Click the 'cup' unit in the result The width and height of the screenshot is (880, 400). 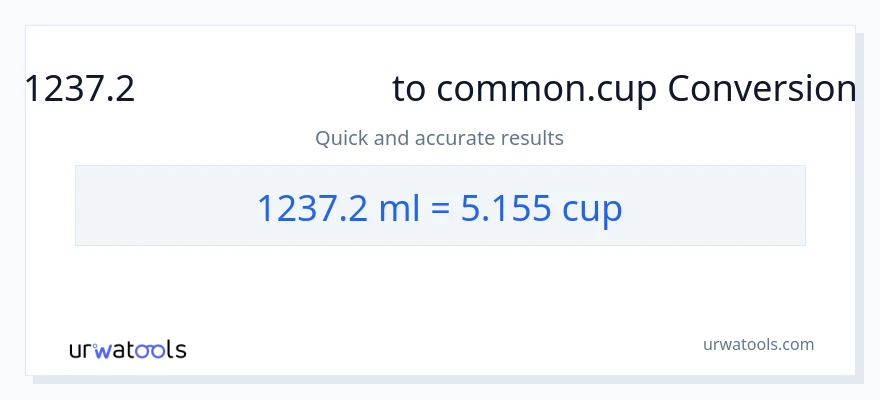(x=591, y=208)
